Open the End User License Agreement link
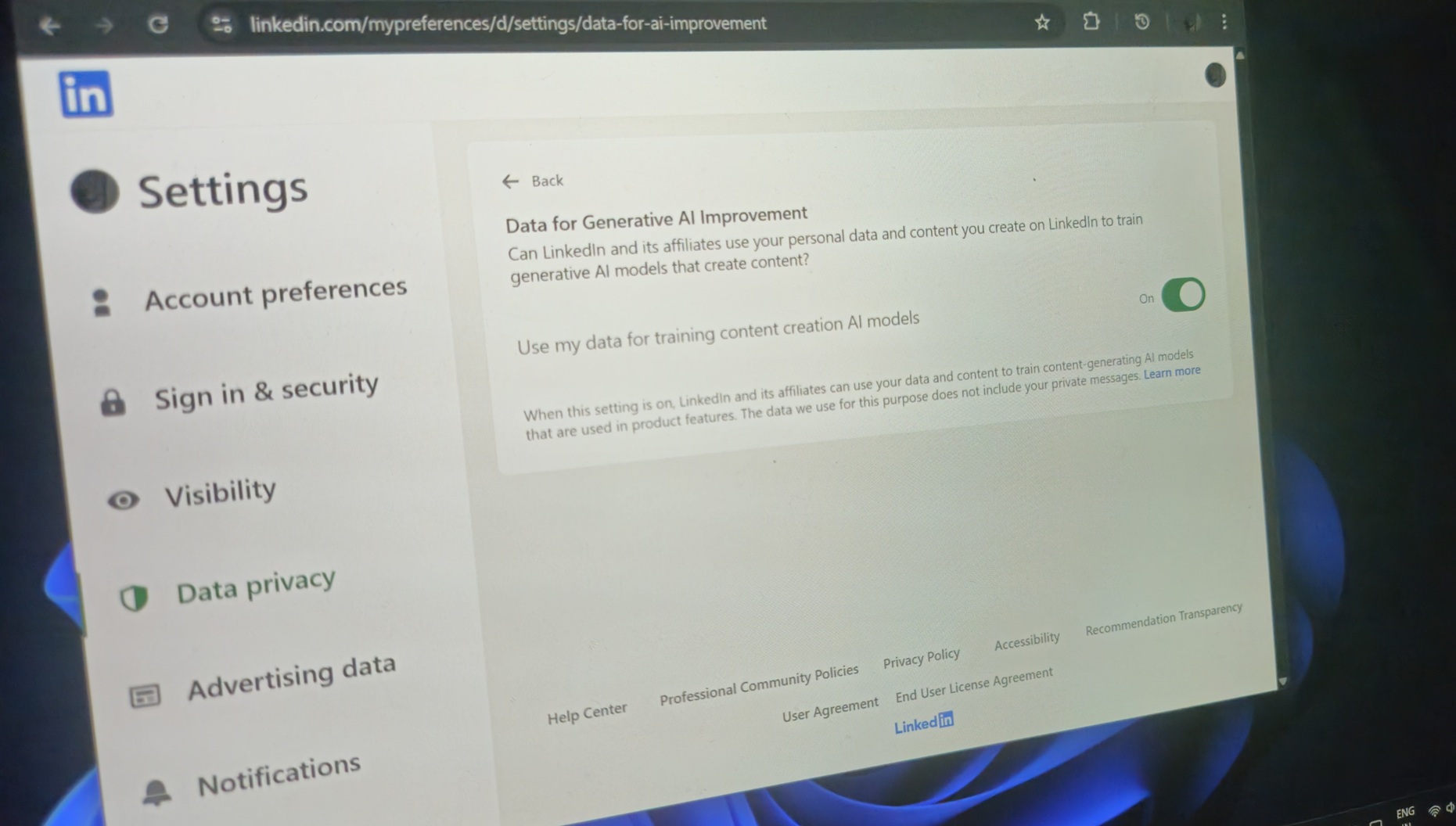This screenshot has height=826, width=1456. pyautogui.click(x=974, y=684)
